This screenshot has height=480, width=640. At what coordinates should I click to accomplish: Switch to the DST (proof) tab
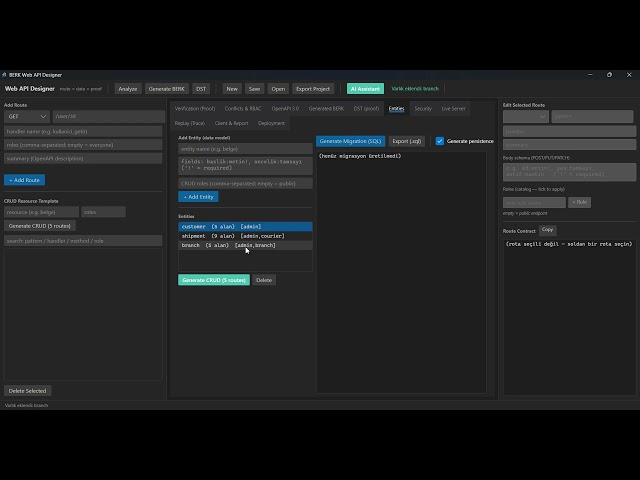(x=366, y=109)
